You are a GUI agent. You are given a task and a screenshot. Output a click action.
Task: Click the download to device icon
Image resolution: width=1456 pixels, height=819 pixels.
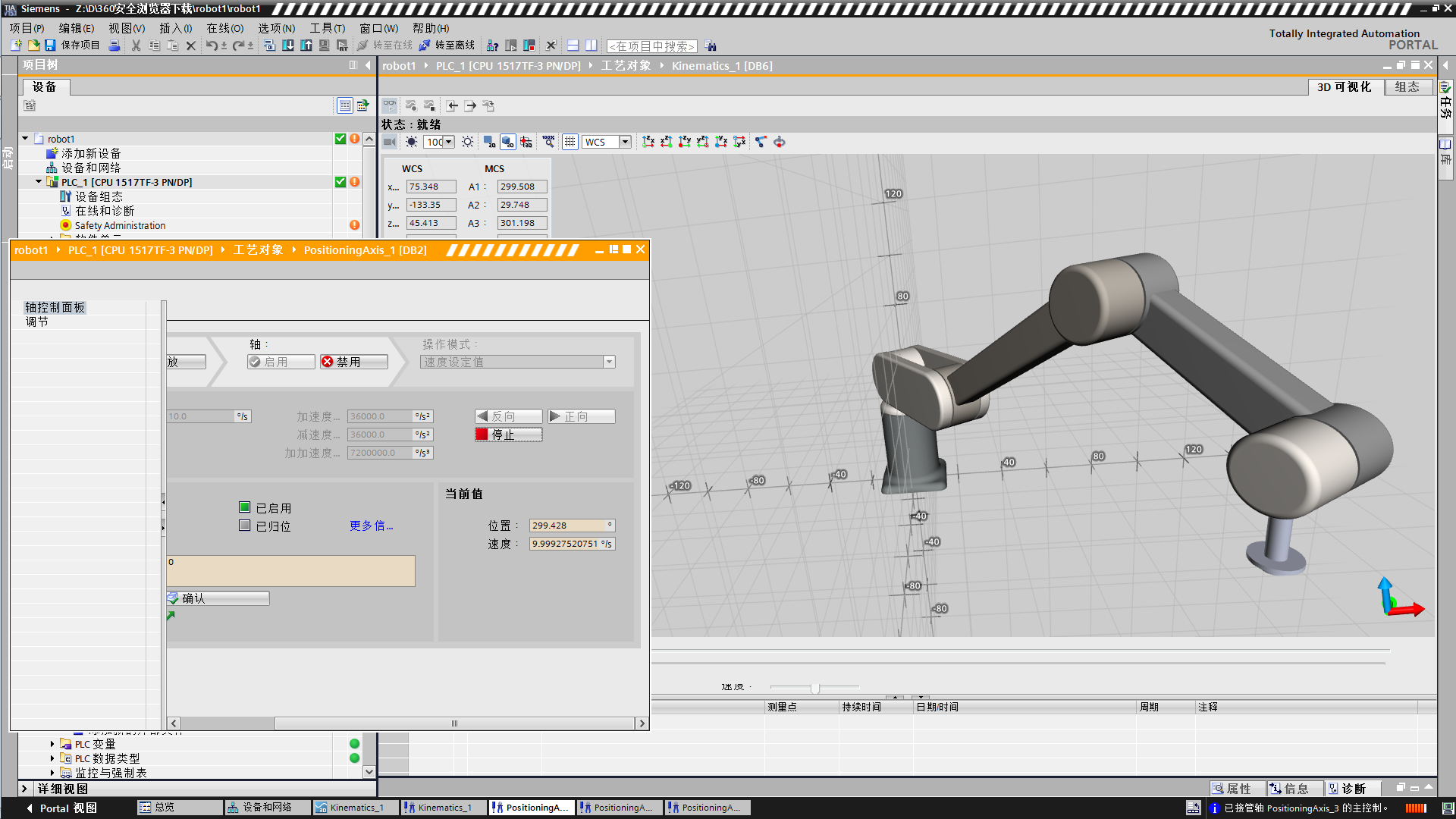coord(288,45)
